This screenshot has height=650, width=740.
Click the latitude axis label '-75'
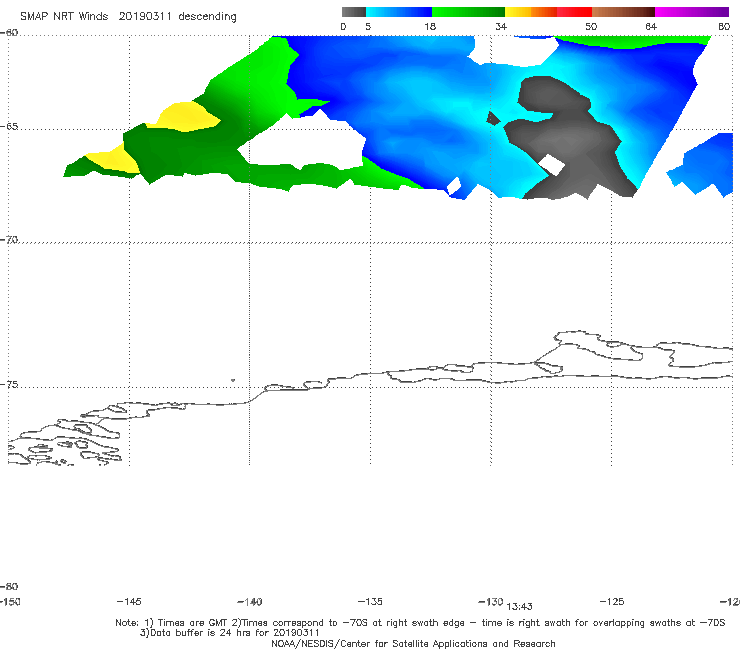(x=9, y=384)
